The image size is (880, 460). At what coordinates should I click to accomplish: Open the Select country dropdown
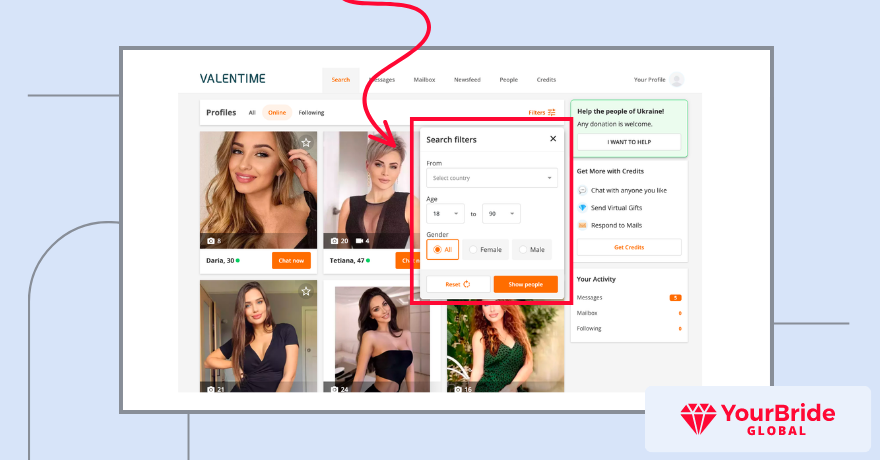[x=492, y=178]
